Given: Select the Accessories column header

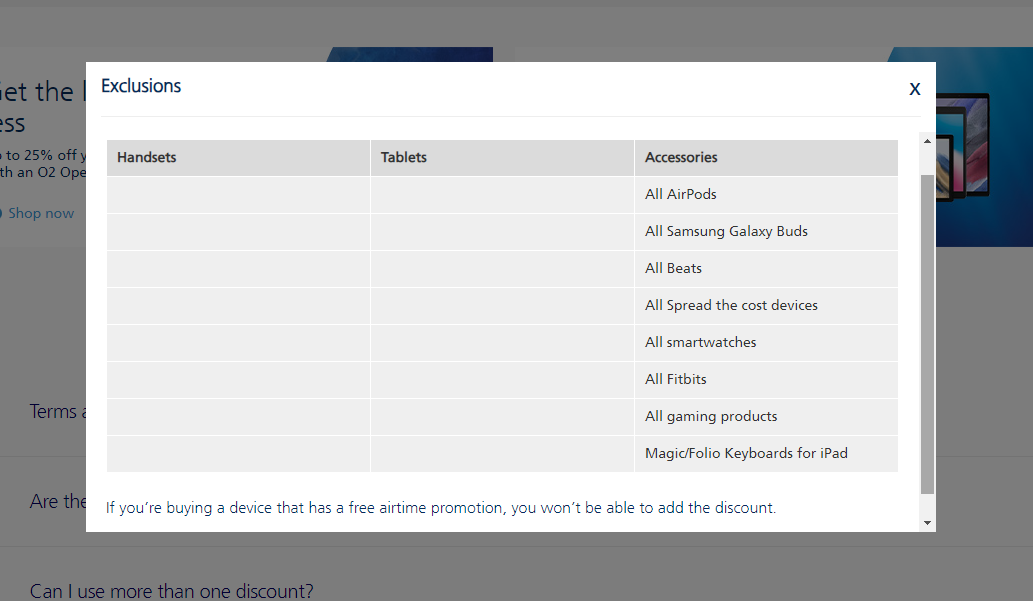Looking at the screenshot, I should coord(681,158).
